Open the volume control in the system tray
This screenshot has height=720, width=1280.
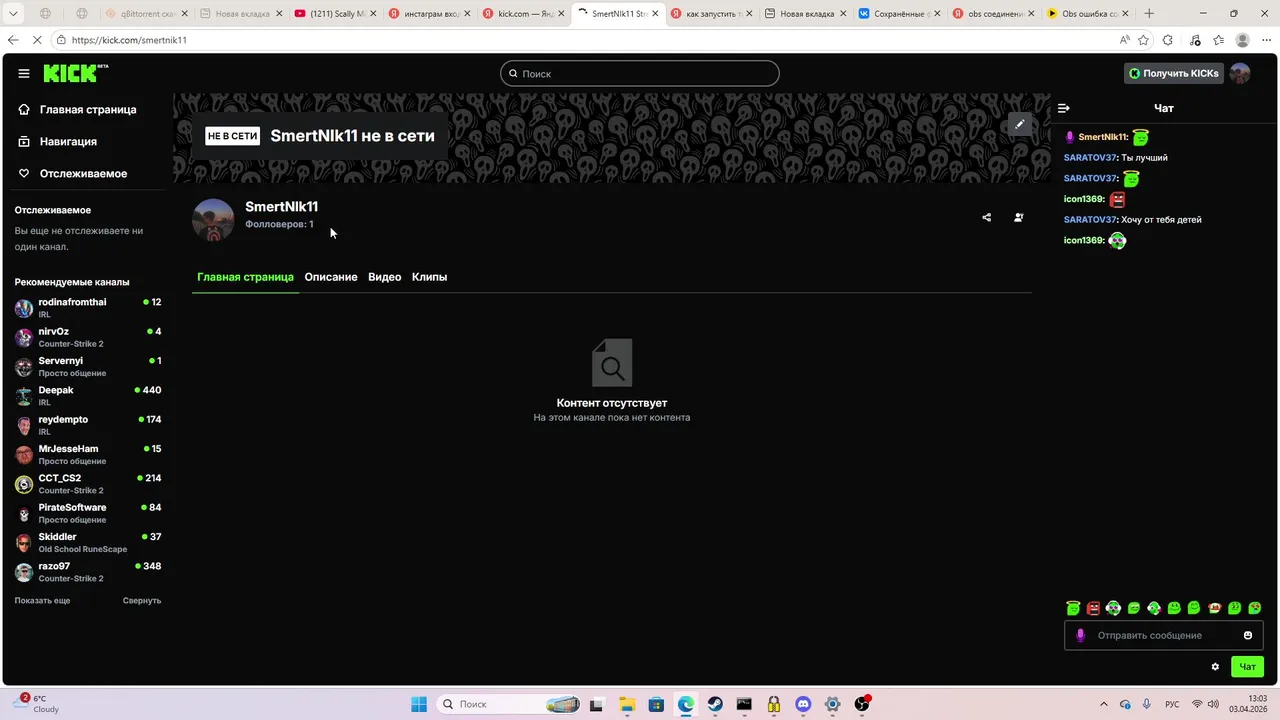click(x=1214, y=704)
